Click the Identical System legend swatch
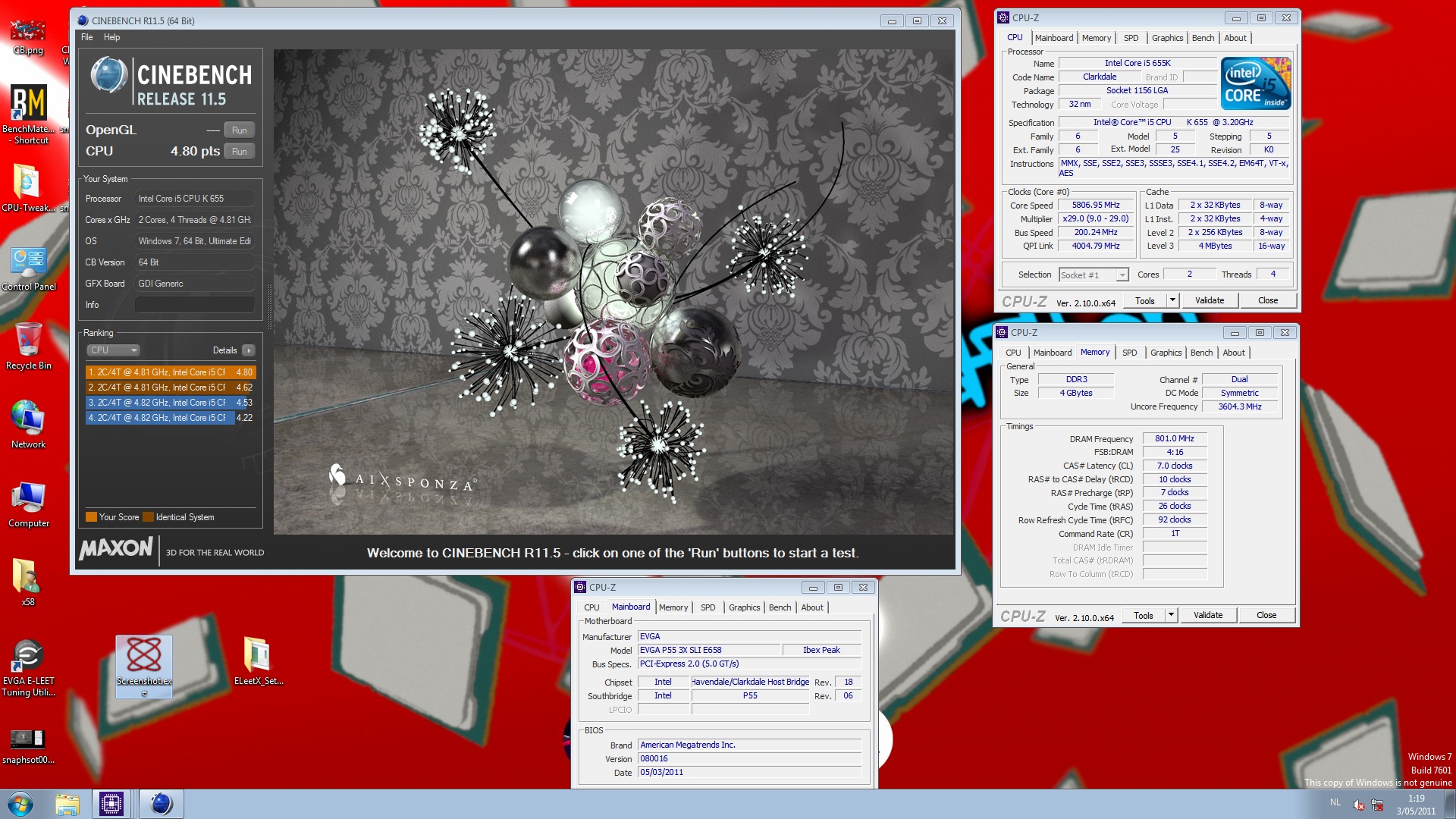This screenshot has width=1456, height=819. (x=149, y=517)
